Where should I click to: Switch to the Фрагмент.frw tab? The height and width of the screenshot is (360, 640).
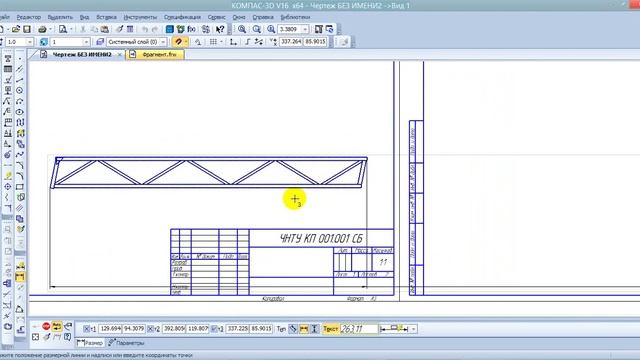point(155,54)
